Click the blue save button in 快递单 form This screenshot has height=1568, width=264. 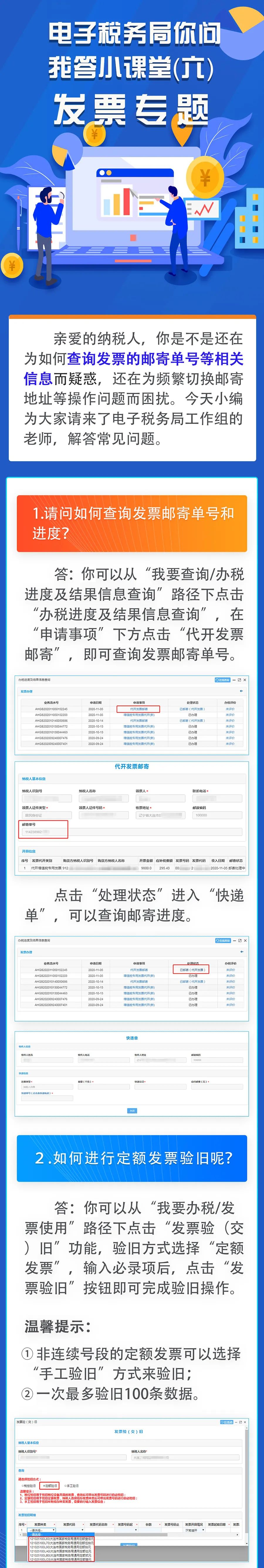point(132,1111)
